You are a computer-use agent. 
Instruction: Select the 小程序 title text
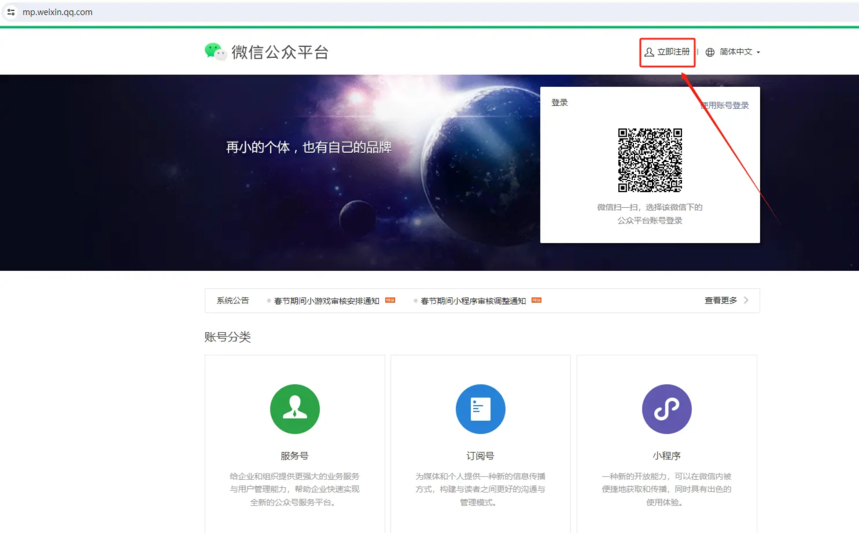point(667,456)
